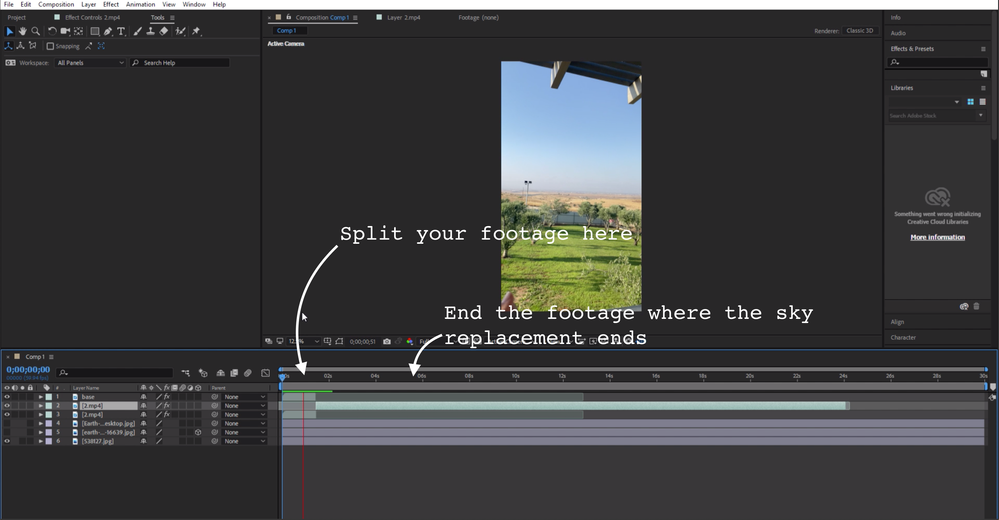Image resolution: width=999 pixels, height=520 pixels.
Task: Select the Unified Camera tool
Action: point(65,31)
